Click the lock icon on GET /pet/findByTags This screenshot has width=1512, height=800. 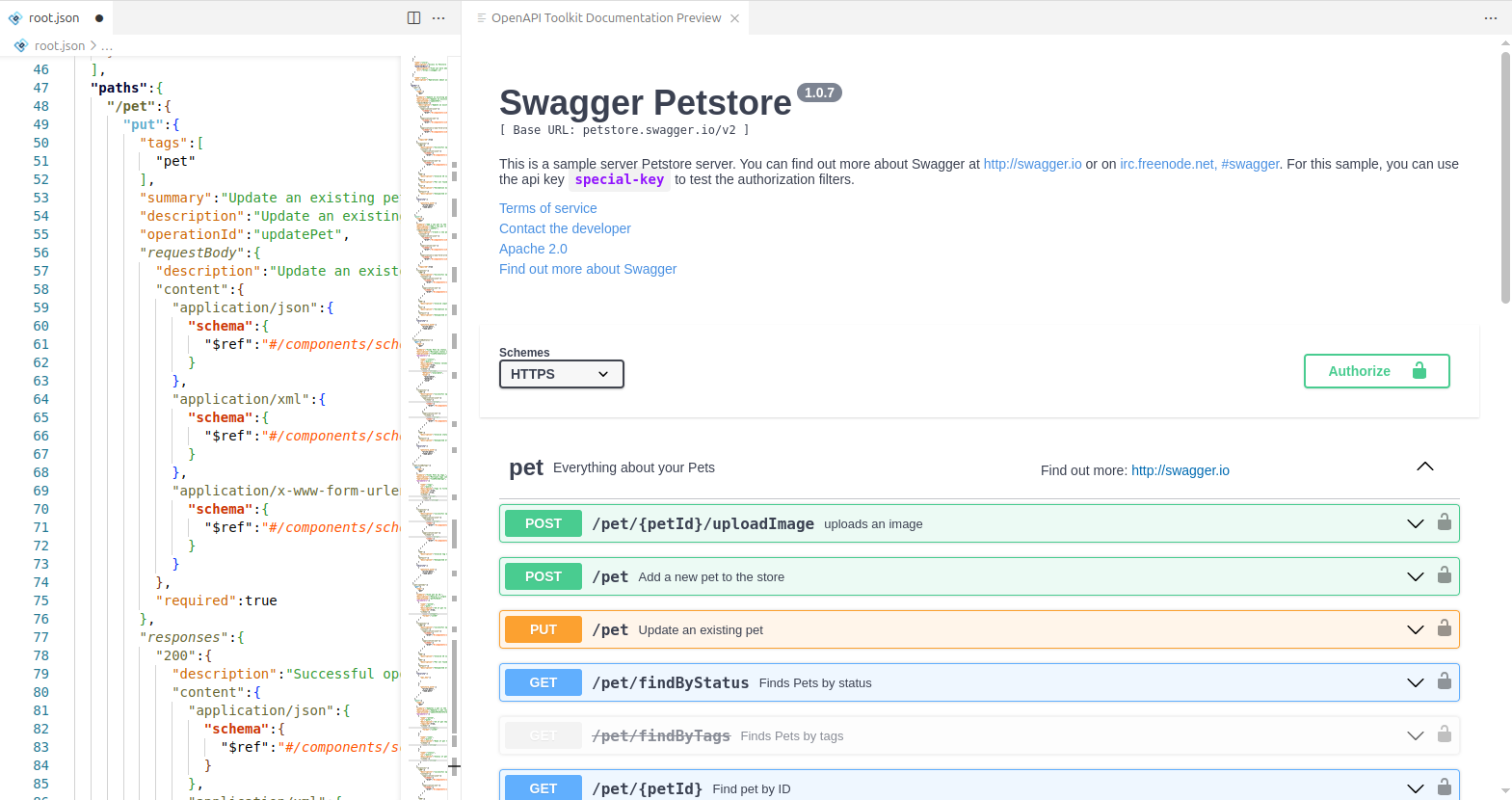coord(1444,734)
